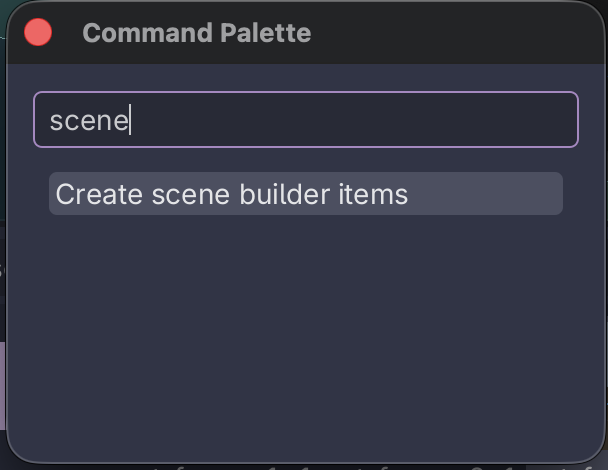Viewport: 608px width, 470px height.
Task: Click the word "builder" in the result entry
Action: (286, 194)
